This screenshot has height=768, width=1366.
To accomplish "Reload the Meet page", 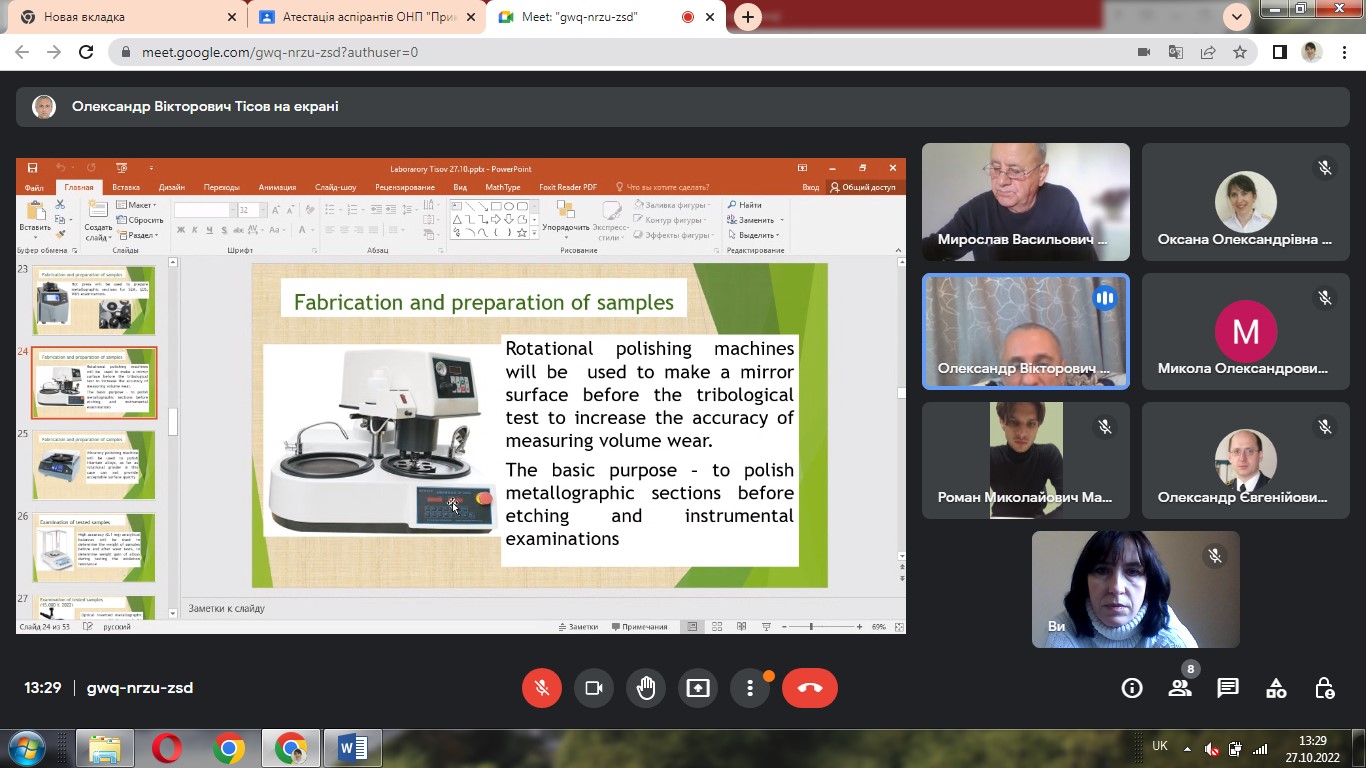I will [x=87, y=52].
